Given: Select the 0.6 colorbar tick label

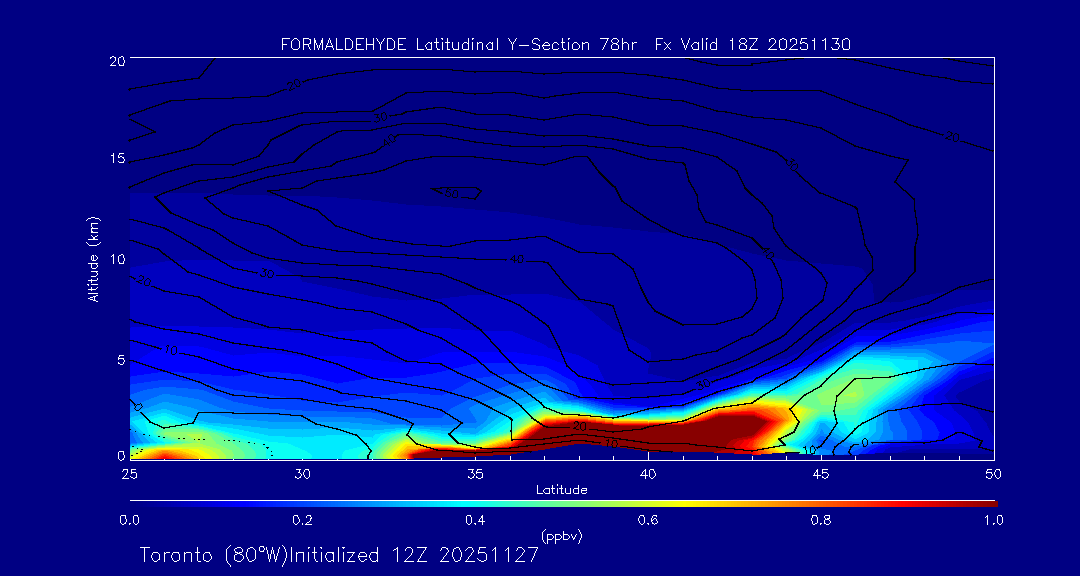Looking at the screenshot, I should 648,520.
